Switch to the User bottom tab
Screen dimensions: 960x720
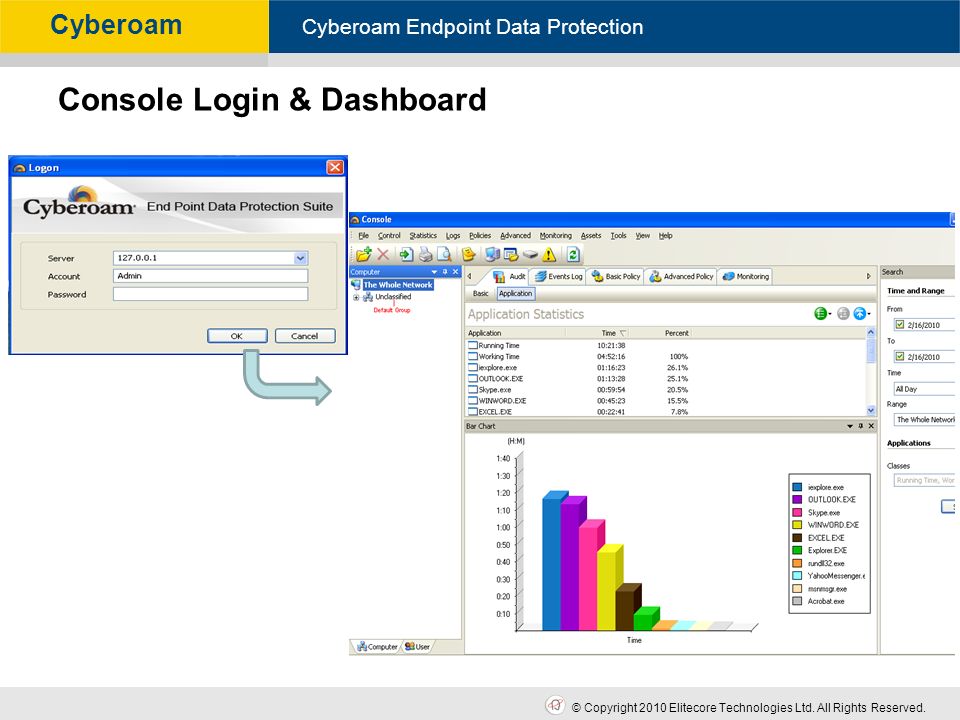point(418,647)
